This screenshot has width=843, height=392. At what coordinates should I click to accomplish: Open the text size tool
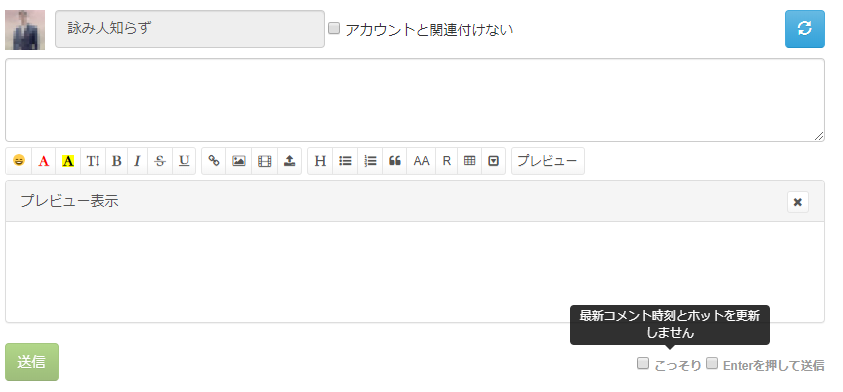tap(93, 161)
